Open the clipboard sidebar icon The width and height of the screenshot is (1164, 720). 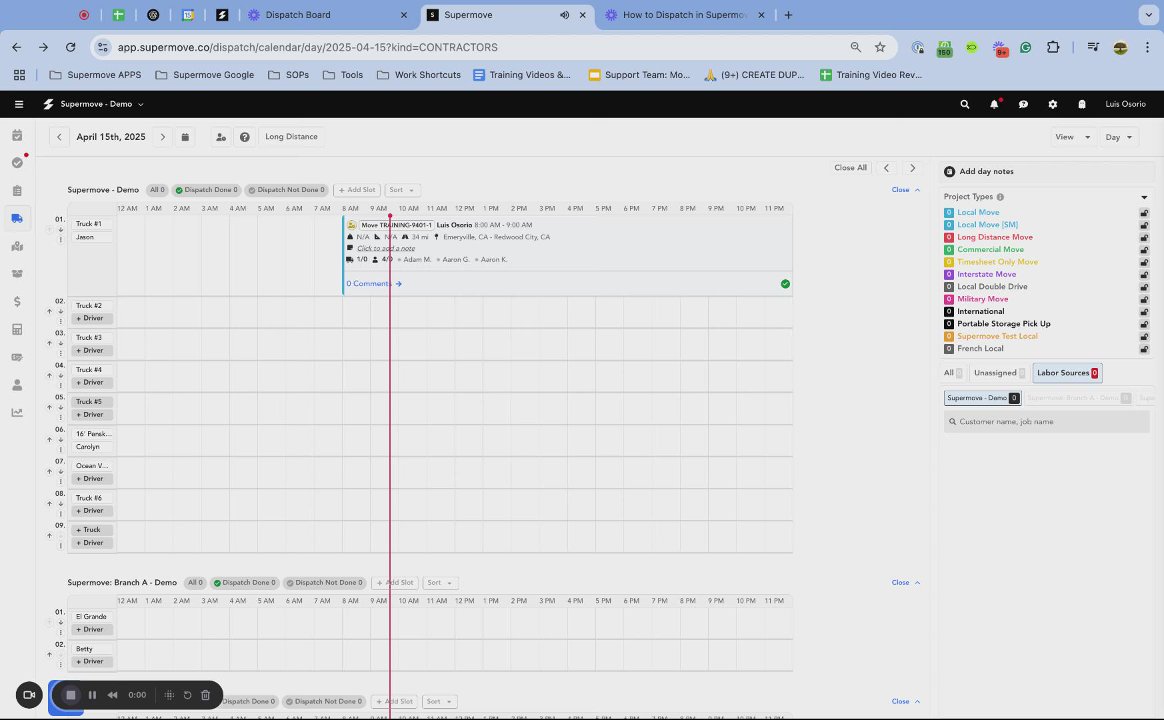(17, 191)
